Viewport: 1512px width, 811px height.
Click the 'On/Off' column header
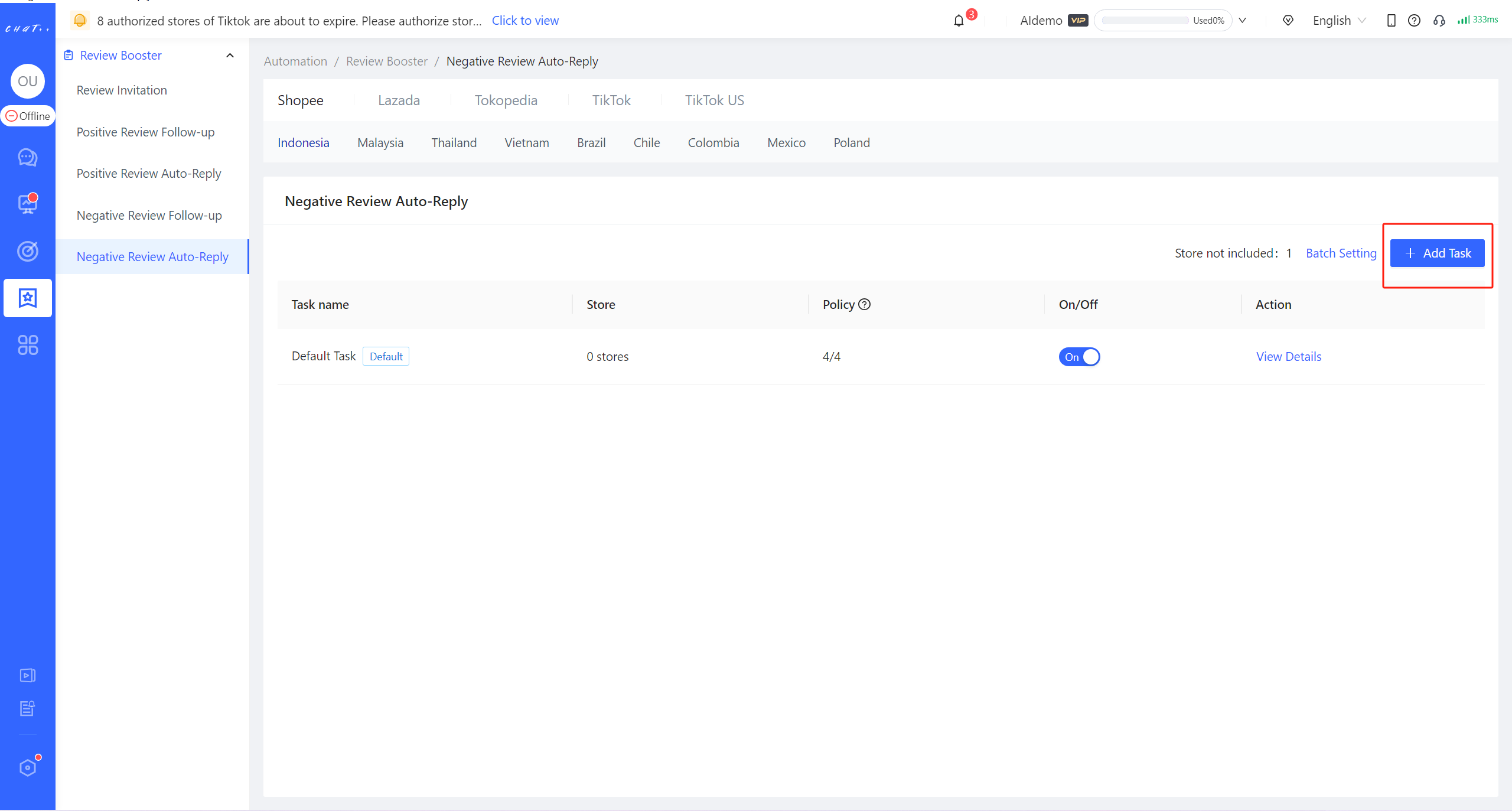click(1078, 305)
